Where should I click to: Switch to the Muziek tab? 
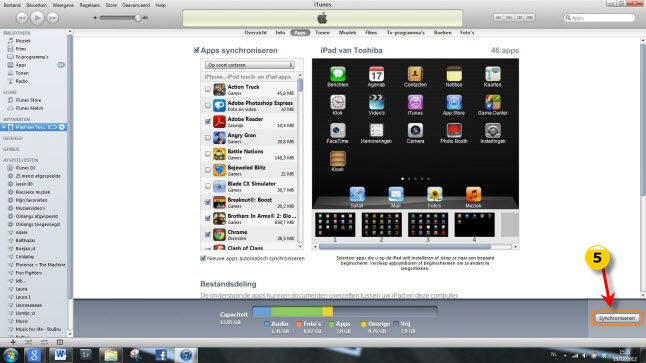tap(347, 33)
